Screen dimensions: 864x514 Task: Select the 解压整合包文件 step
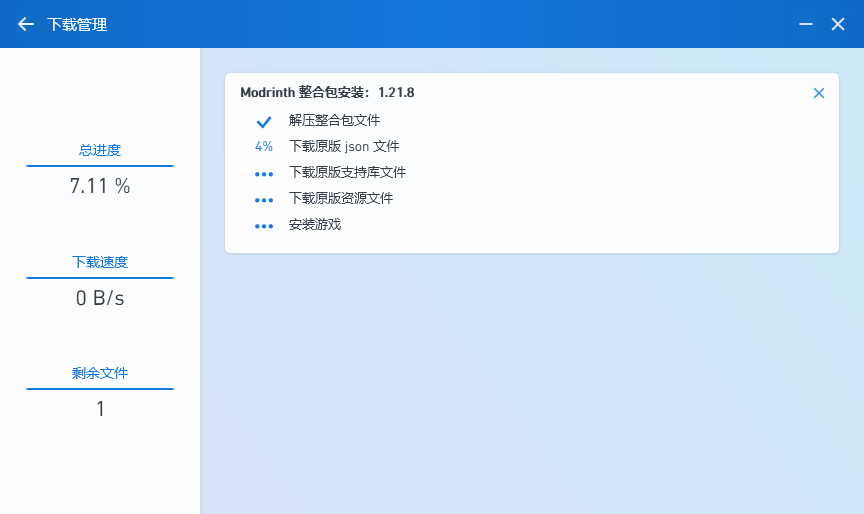(x=334, y=120)
